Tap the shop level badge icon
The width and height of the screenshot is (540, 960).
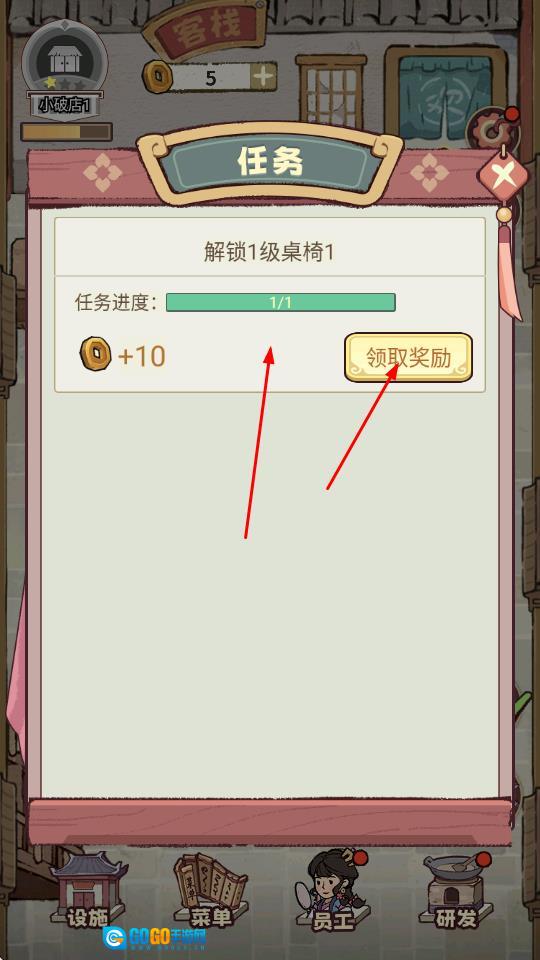pos(65,59)
